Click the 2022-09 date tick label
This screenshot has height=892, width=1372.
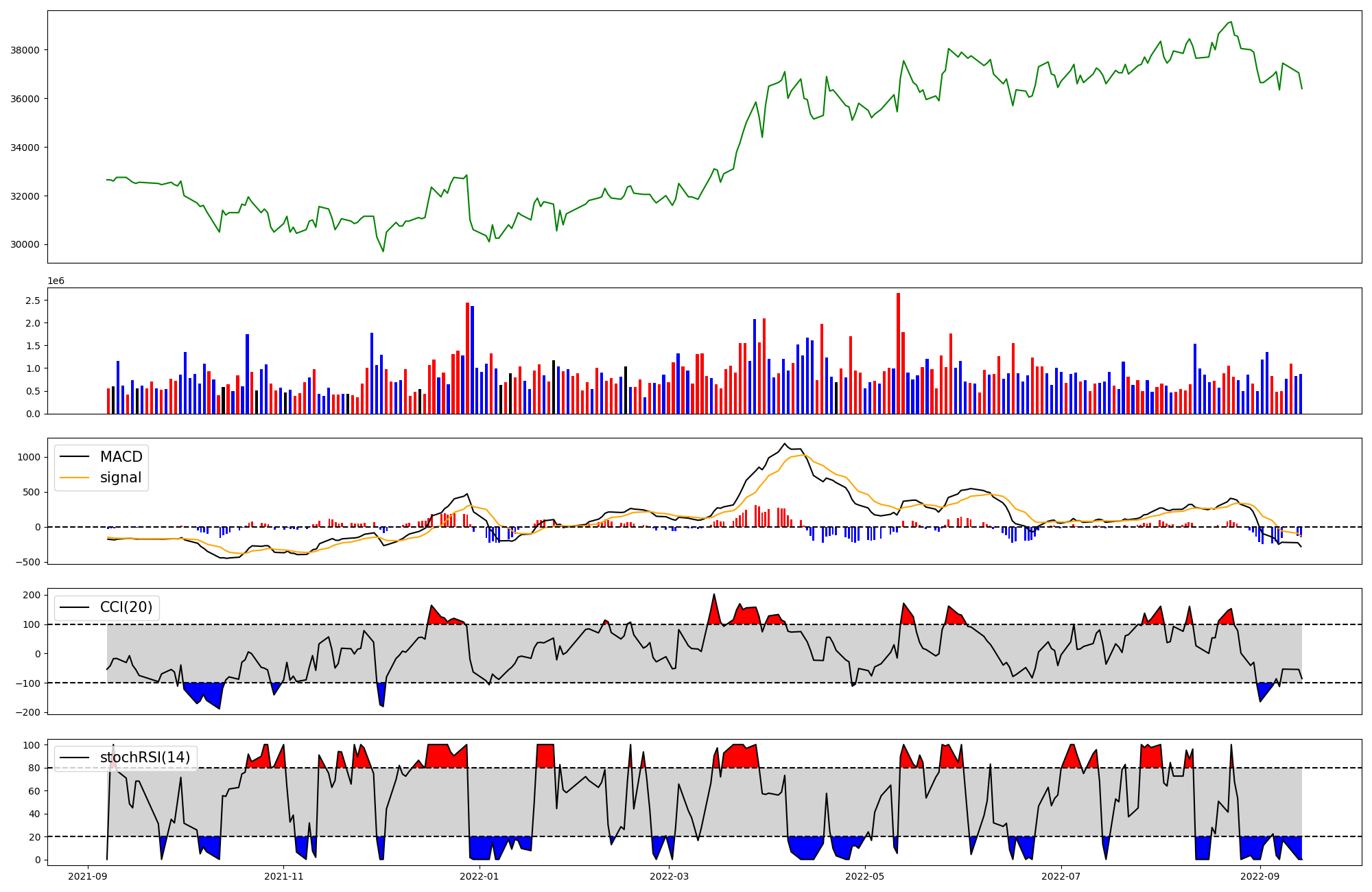(1259, 876)
